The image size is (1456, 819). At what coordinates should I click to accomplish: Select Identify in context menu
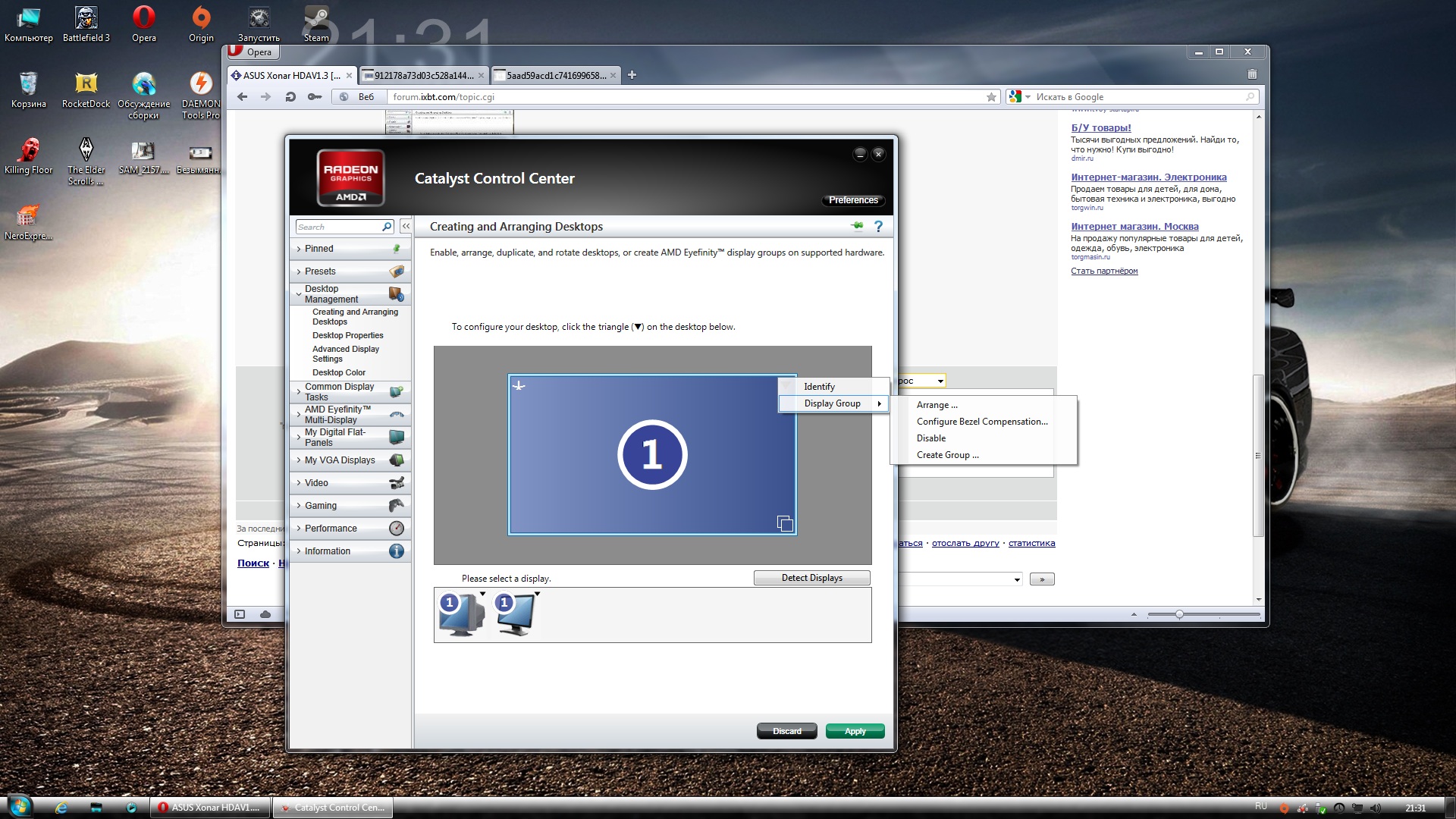pos(833,387)
